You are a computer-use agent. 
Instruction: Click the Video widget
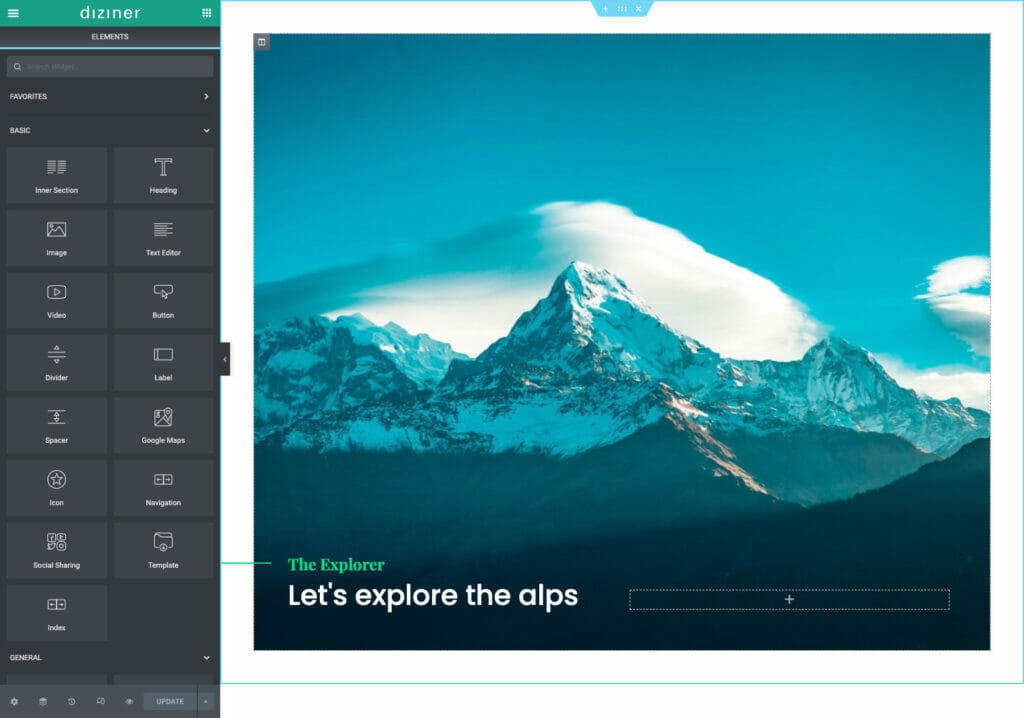56,301
